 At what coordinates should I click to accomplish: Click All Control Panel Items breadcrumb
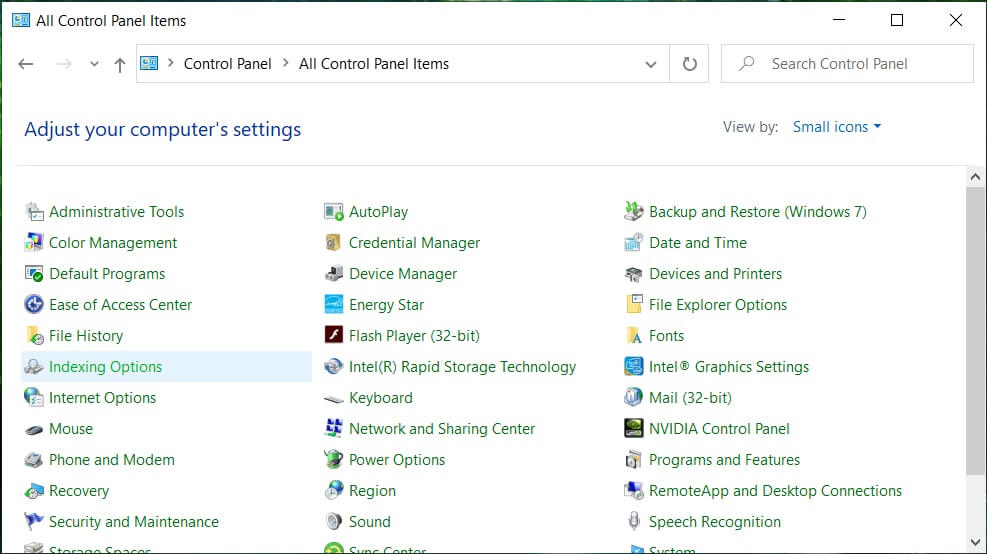(374, 64)
